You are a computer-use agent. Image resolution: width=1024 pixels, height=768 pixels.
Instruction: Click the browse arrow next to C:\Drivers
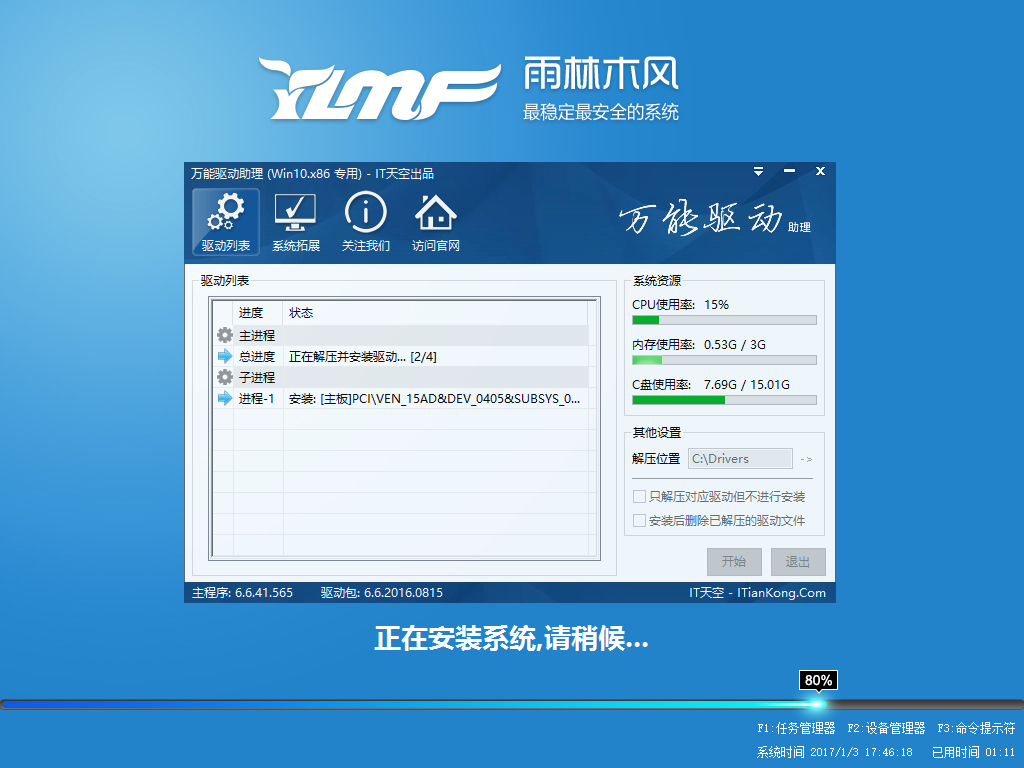point(806,459)
